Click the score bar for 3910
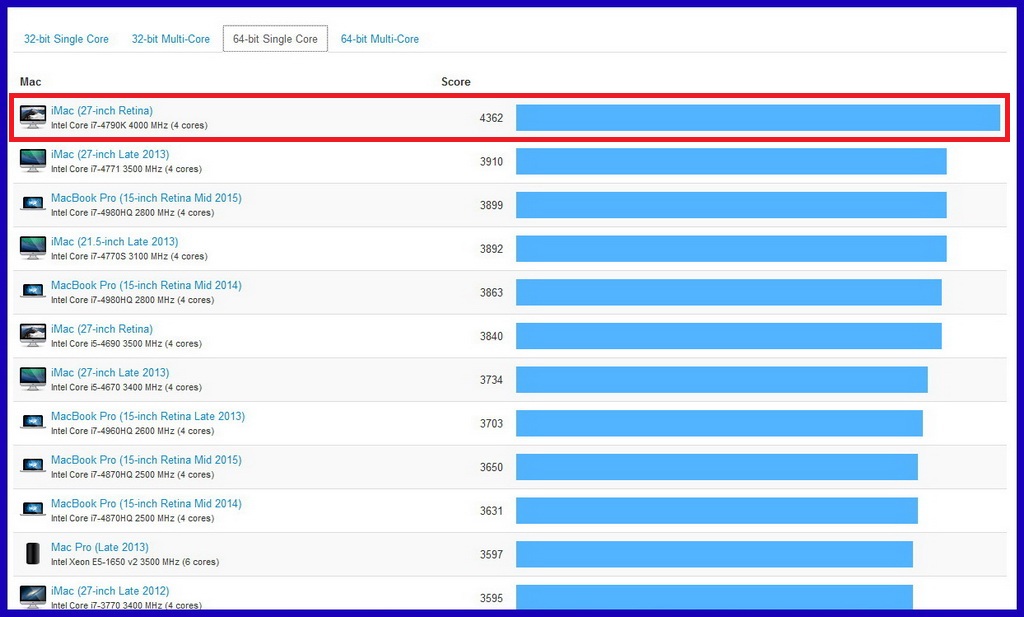Image resolution: width=1024 pixels, height=617 pixels. point(731,161)
